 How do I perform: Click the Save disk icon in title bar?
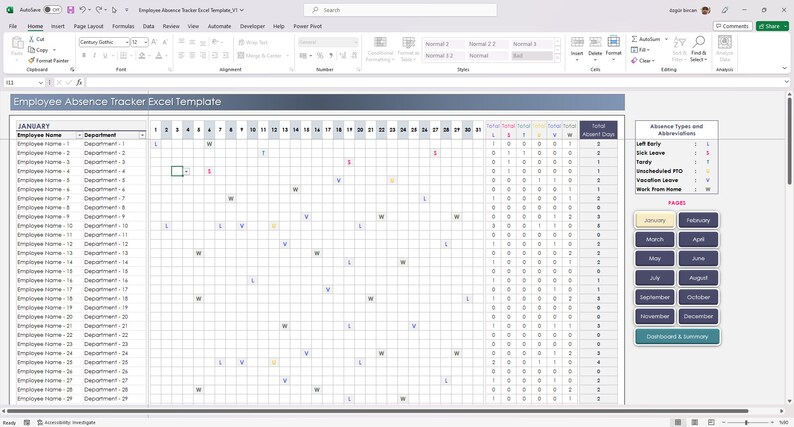pyautogui.click(x=70, y=10)
